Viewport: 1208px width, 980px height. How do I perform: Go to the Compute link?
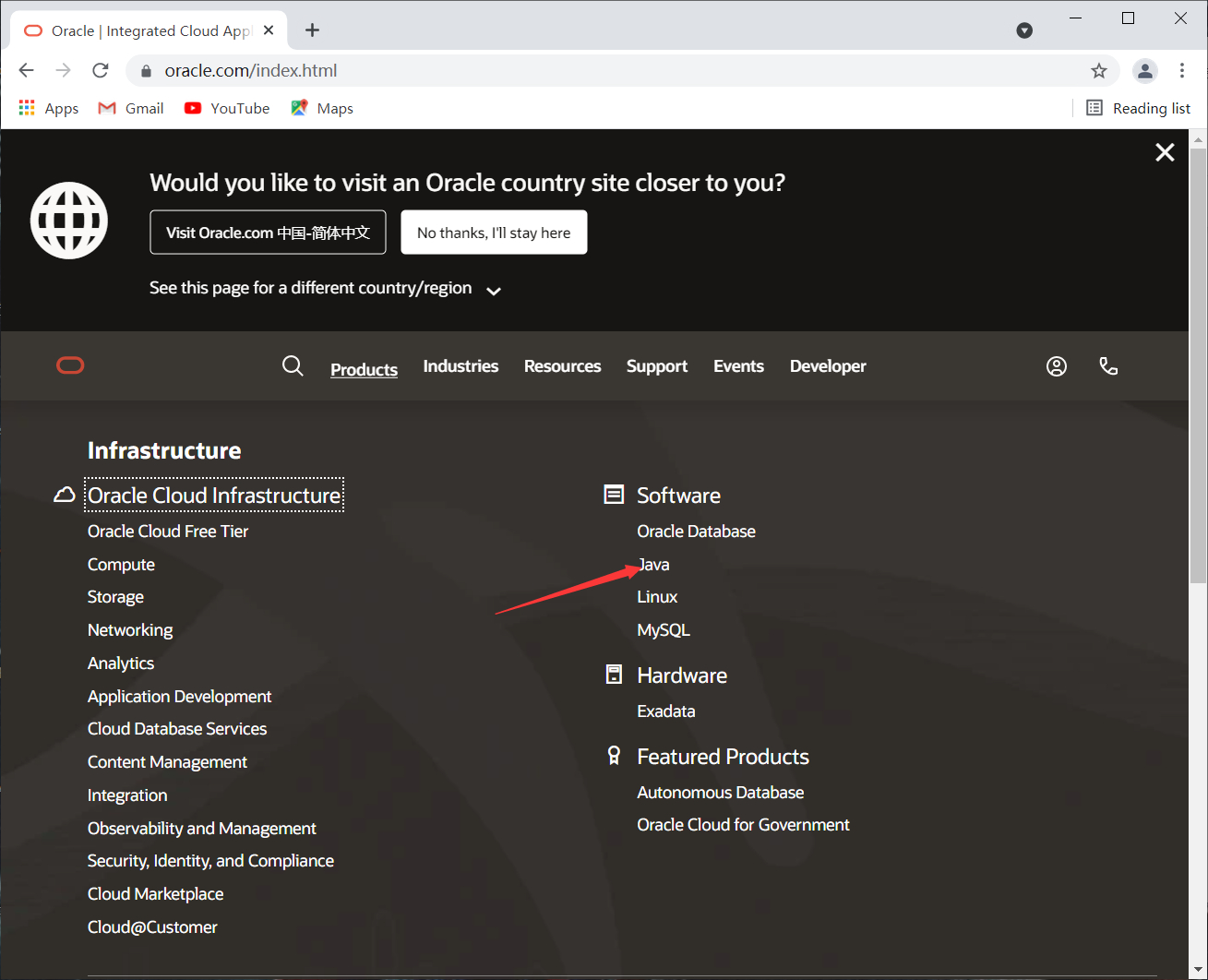click(x=121, y=565)
